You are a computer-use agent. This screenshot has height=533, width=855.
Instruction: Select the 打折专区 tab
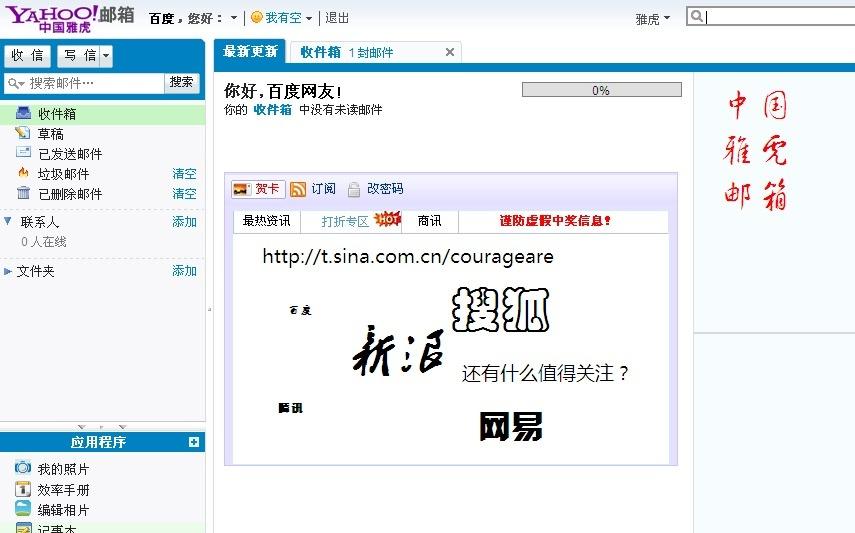pyautogui.click(x=345, y=221)
